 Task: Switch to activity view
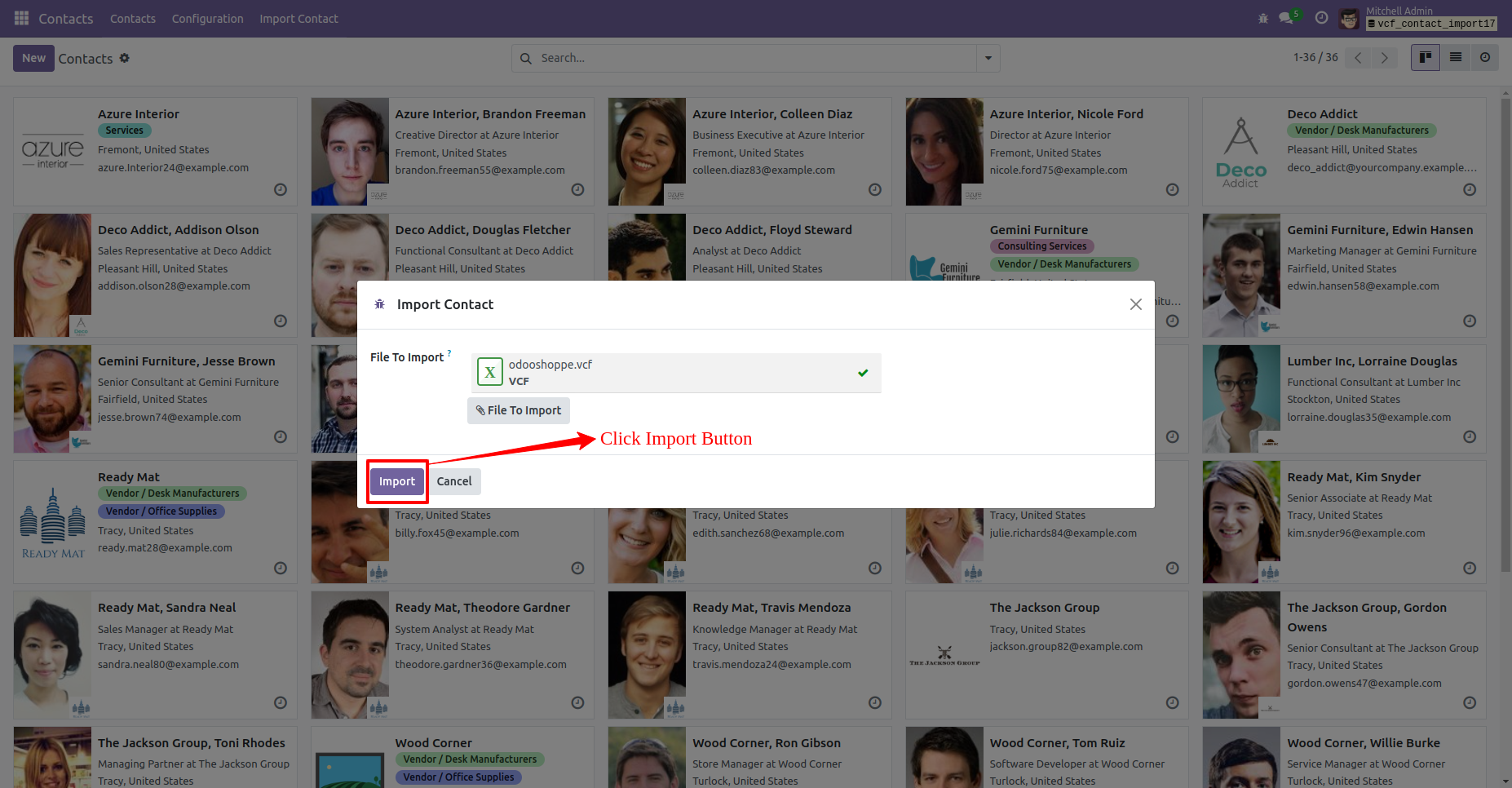pos(1485,57)
